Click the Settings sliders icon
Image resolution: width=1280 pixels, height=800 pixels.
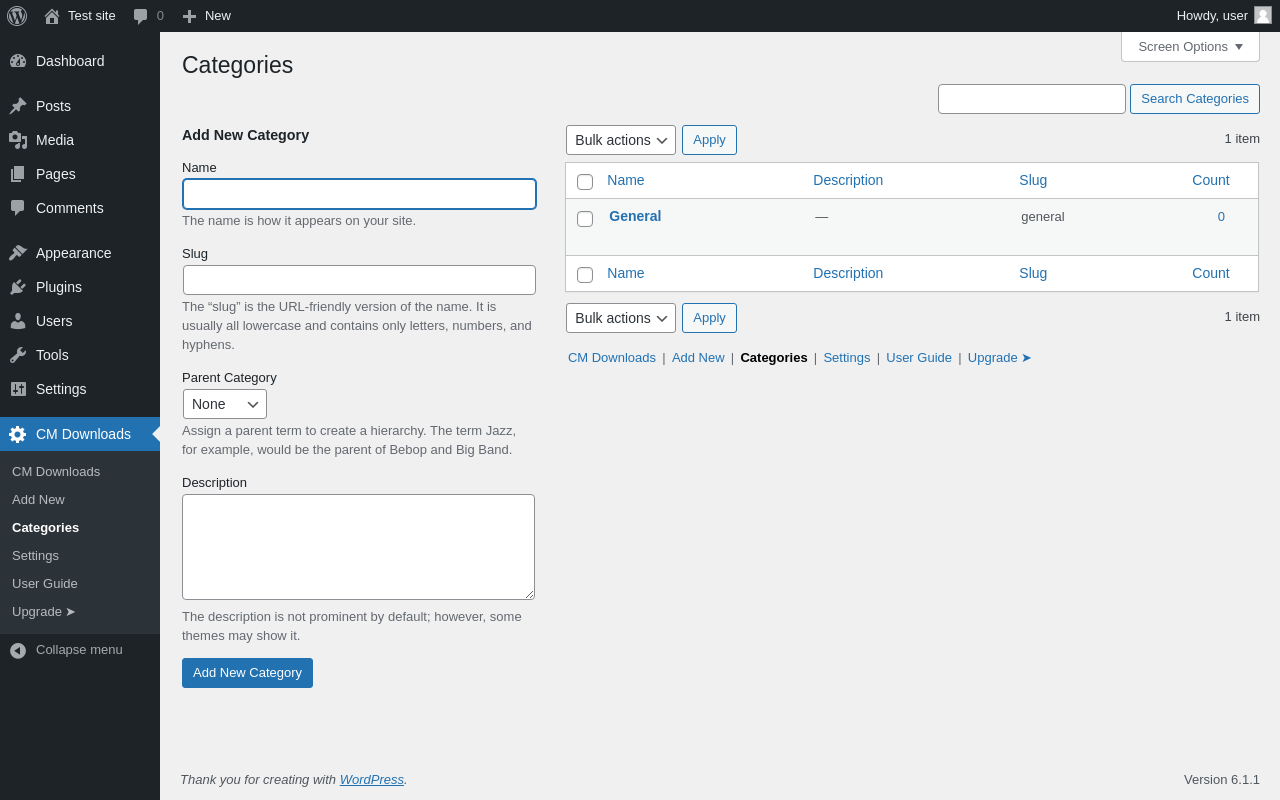pos(18,389)
